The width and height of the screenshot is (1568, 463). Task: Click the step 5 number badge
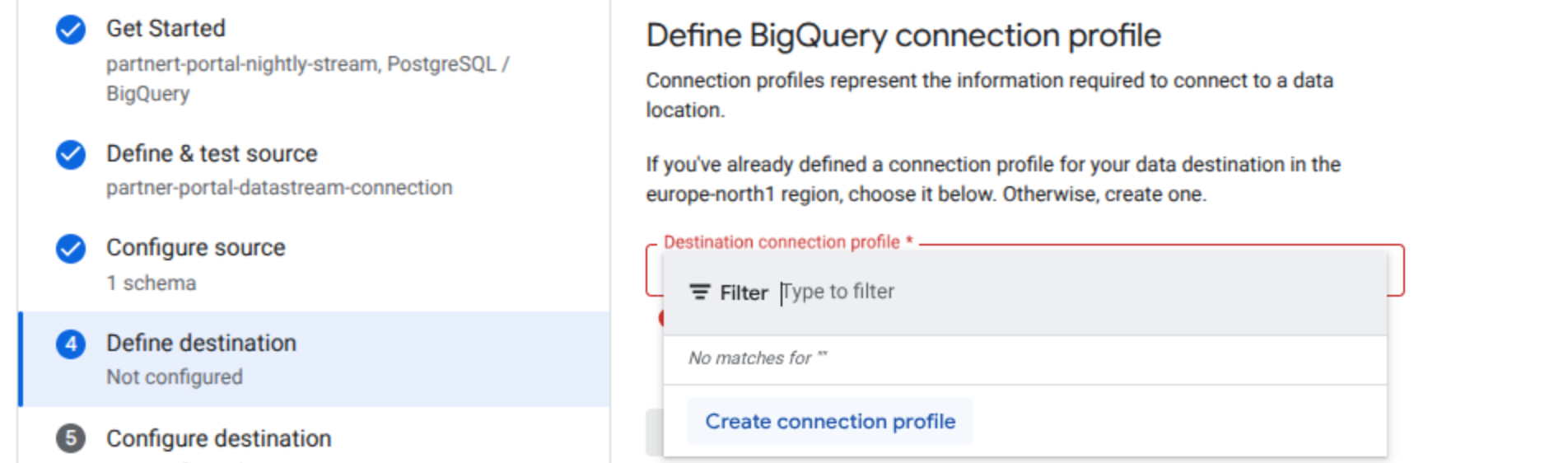pos(71,438)
